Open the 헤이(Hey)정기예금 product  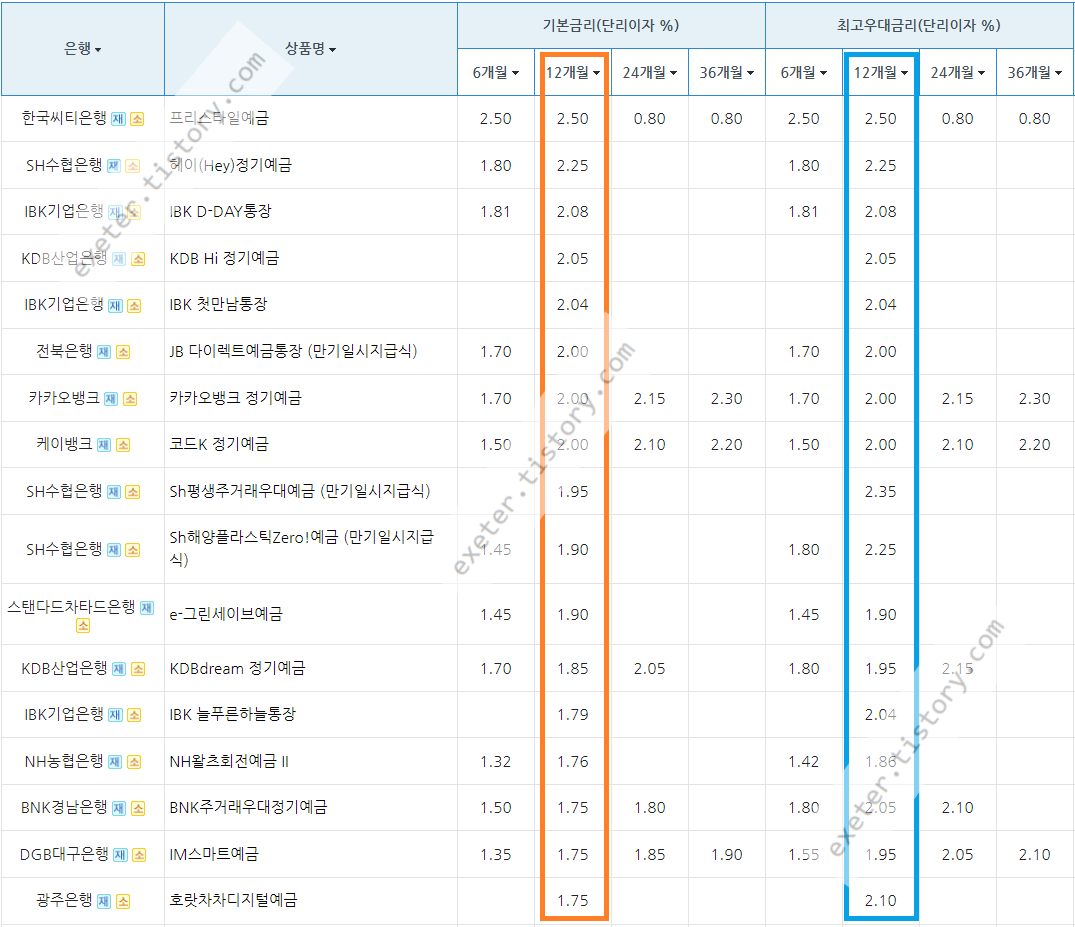[x=230, y=165]
